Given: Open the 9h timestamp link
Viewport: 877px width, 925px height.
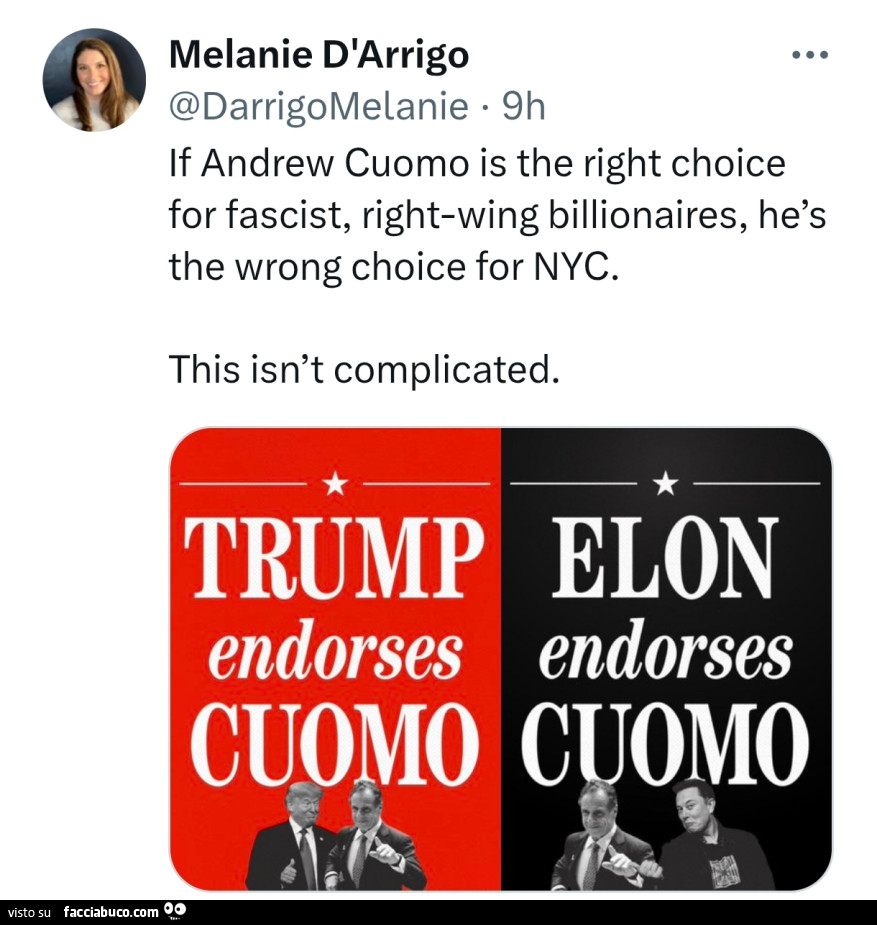Looking at the screenshot, I should click(523, 106).
